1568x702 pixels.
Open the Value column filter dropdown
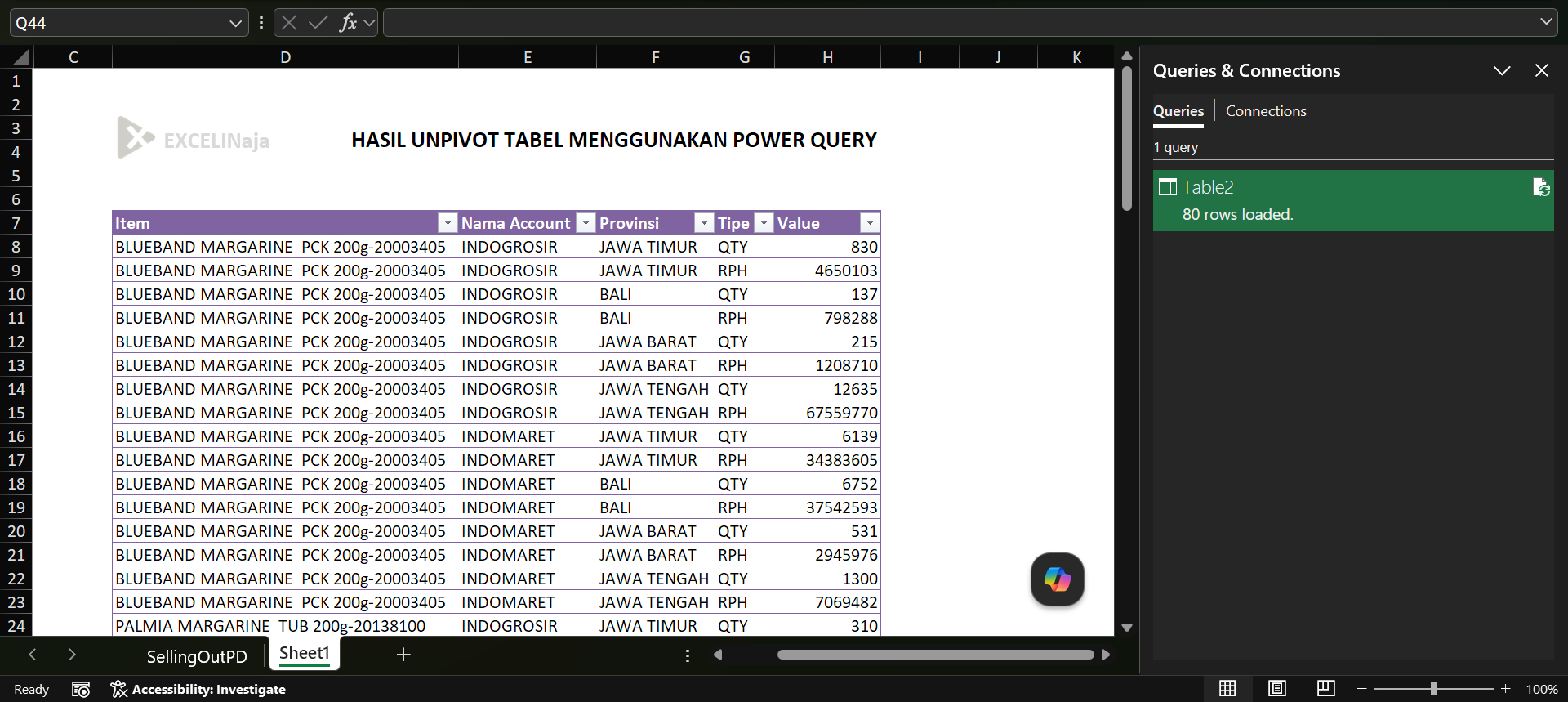870,222
